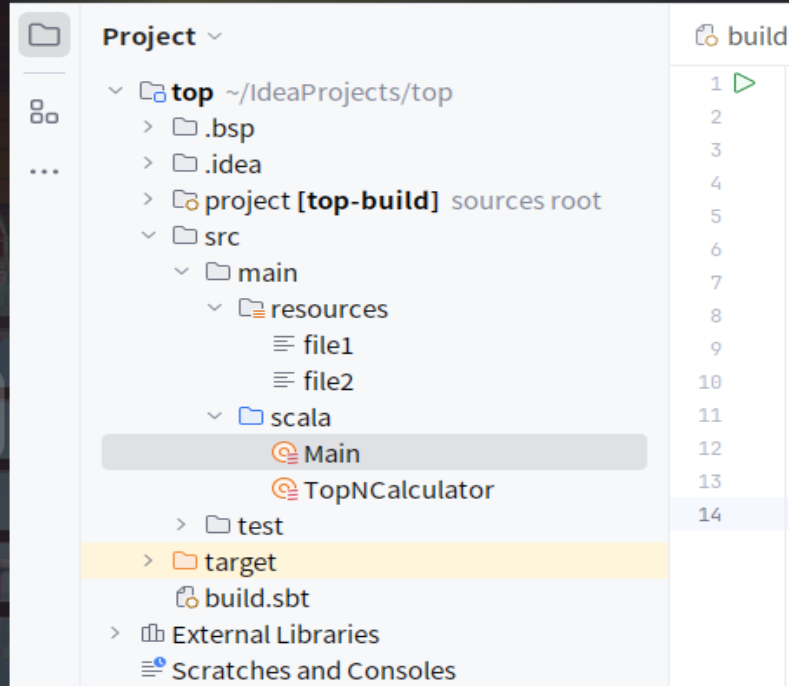Collapse the resources folder
Viewport: 789px width, 686px height.
tap(215, 307)
